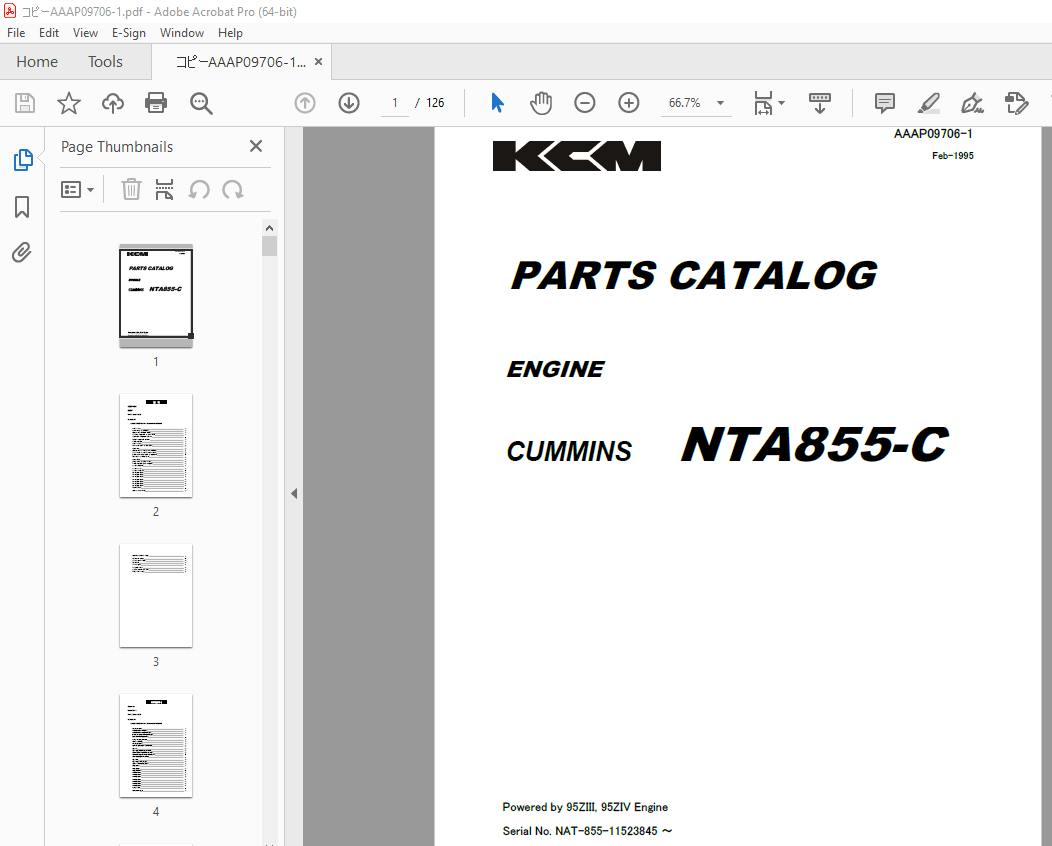
Task: Click the Highlighter tool icon
Action: 928,103
